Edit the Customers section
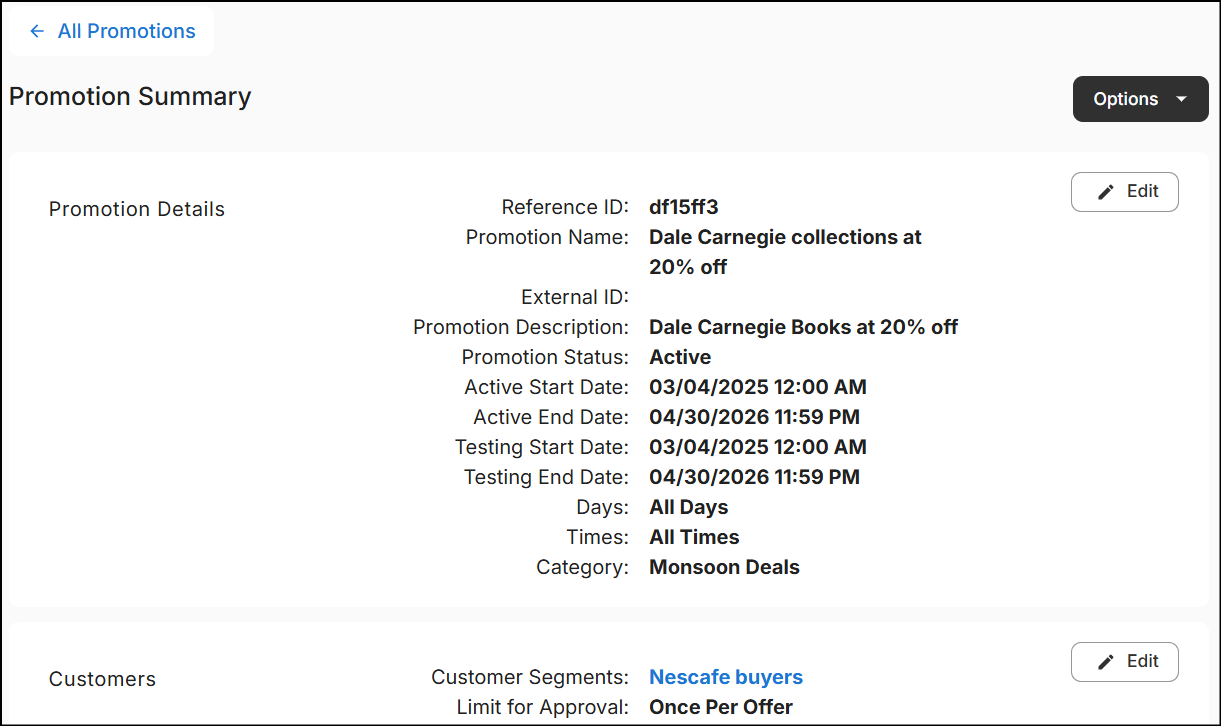The width and height of the screenshot is (1221, 726). pyautogui.click(x=1124, y=662)
